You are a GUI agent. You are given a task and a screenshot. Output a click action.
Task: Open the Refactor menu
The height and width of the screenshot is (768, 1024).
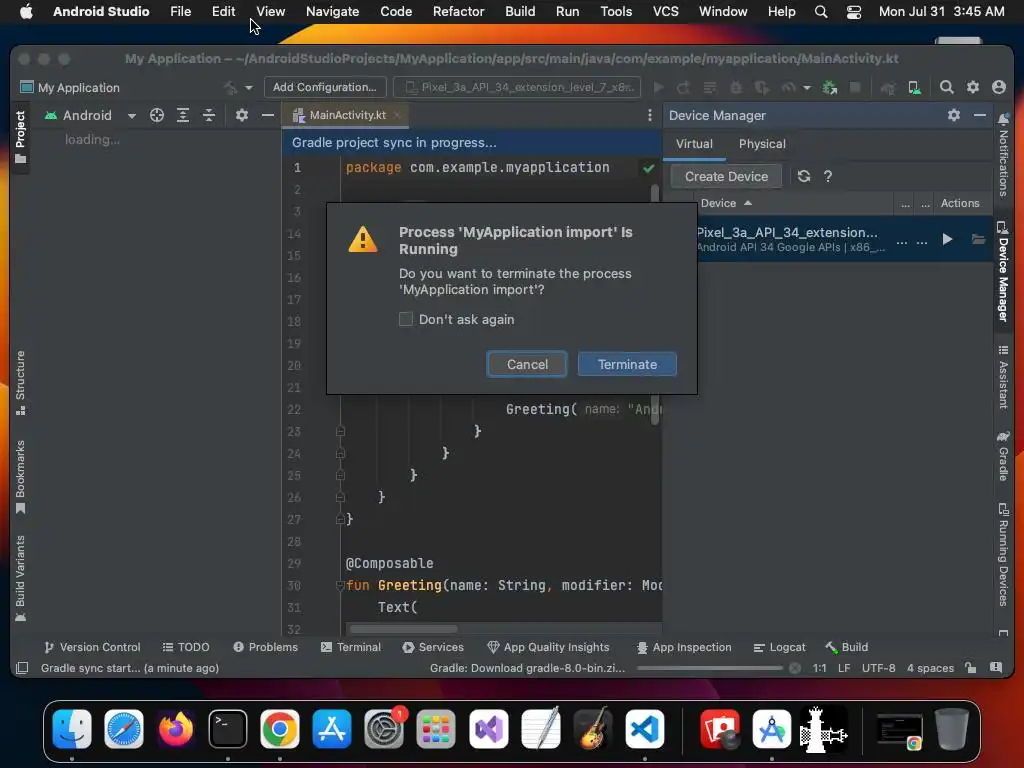tap(458, 11)
